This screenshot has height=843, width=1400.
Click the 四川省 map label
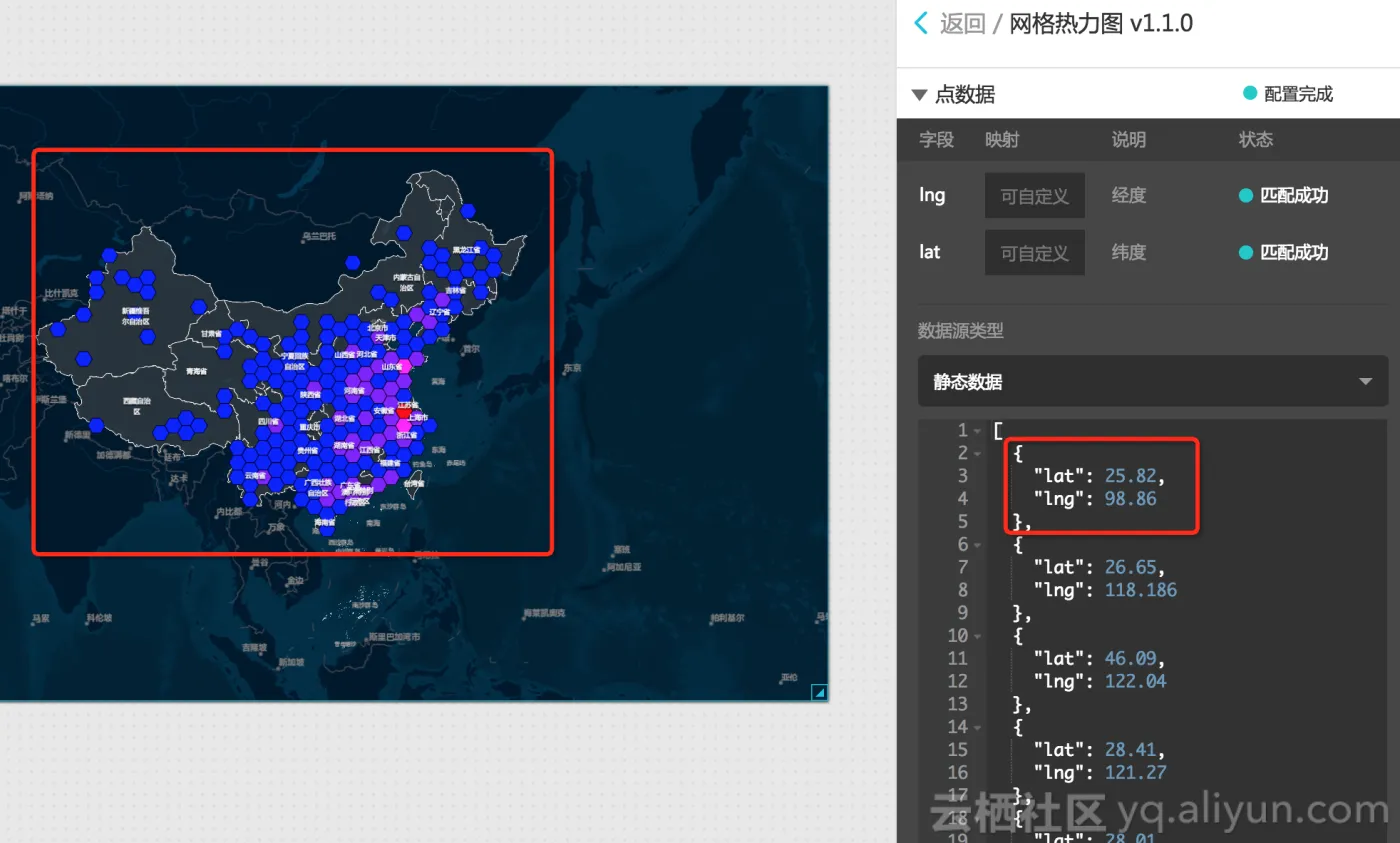pos(267,422)
